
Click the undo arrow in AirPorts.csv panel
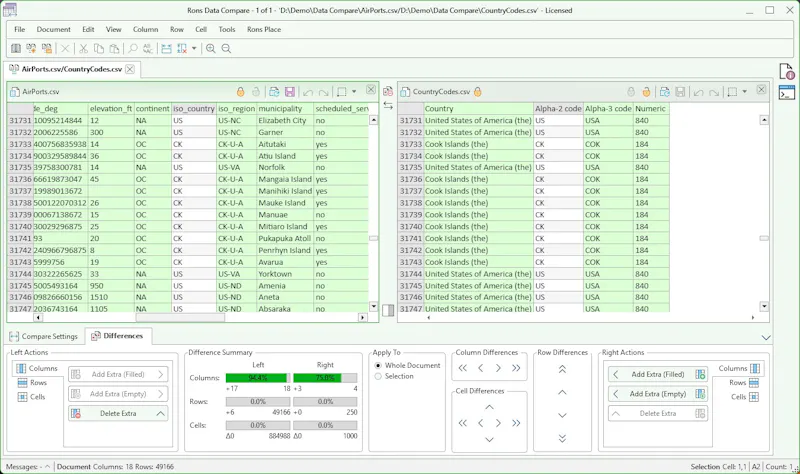(x=308, y=92)
